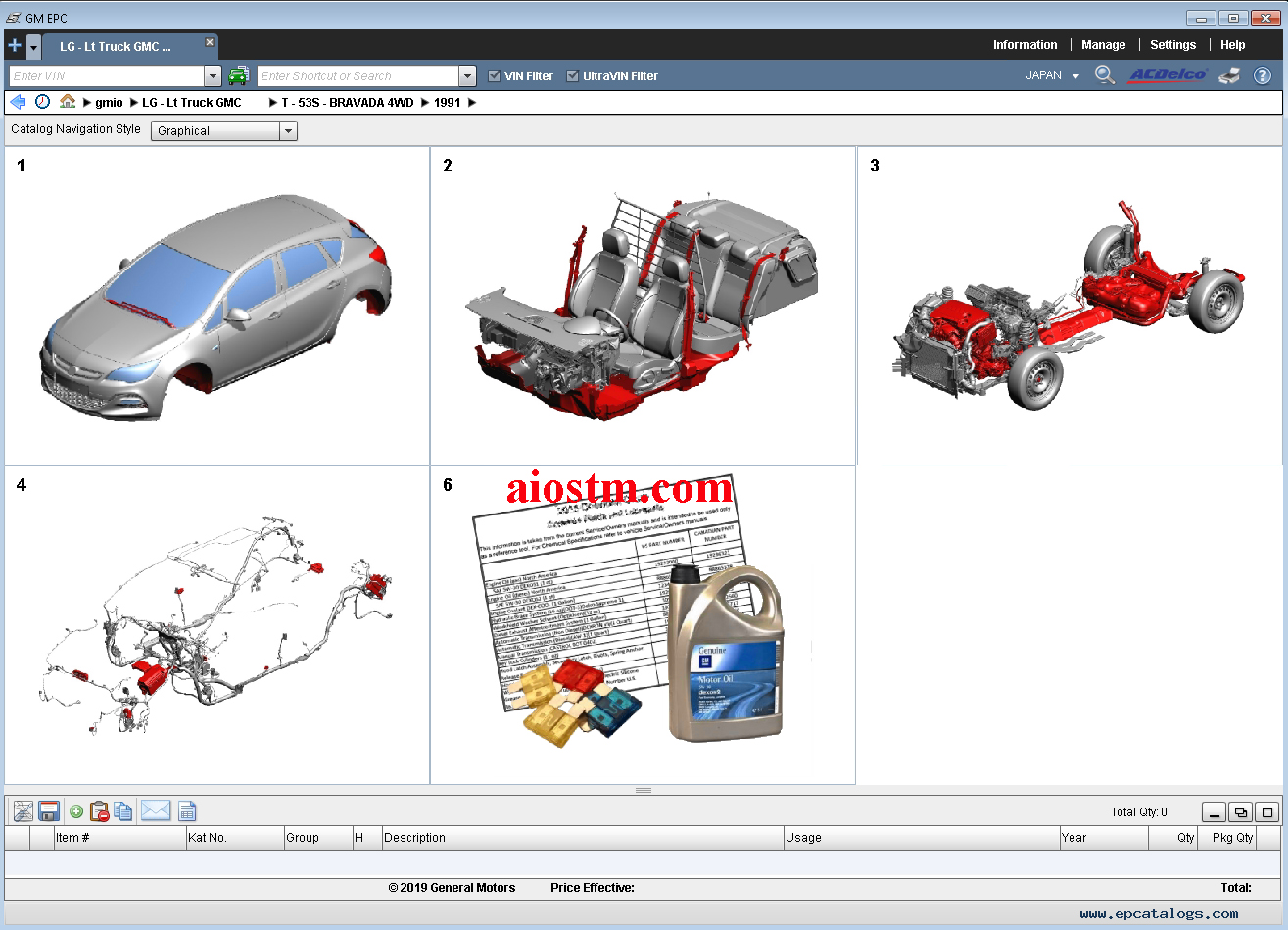
Task: Select the T - 53S - BRAVADA 4WD breadcrumb
Action: 348,102
